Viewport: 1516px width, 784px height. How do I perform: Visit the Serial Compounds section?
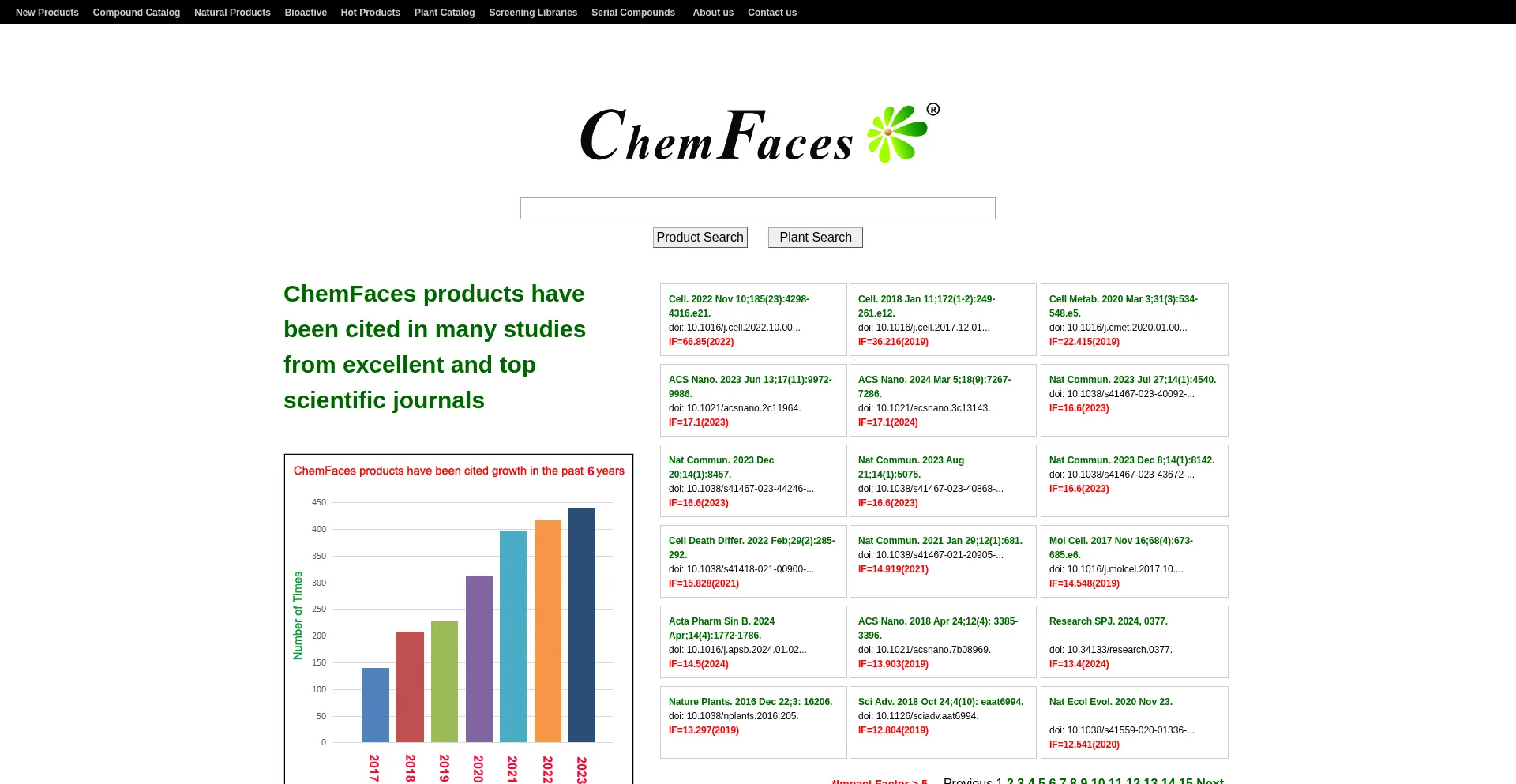click(x=633, y=12)
